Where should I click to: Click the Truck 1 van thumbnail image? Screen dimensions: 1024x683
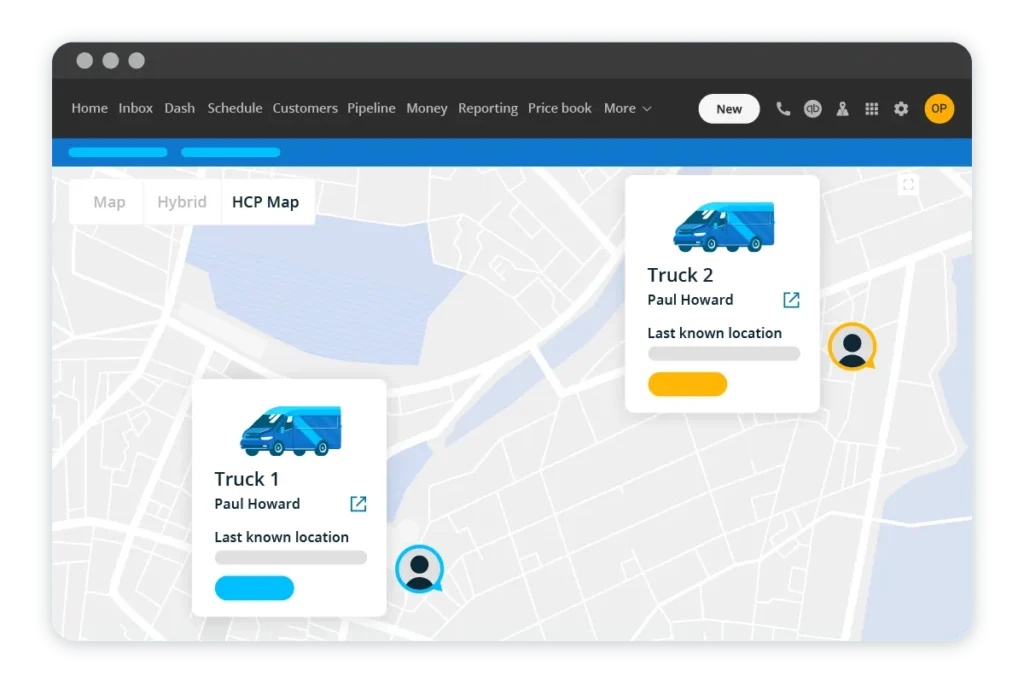pyautogui.click(x=289, y=431)
